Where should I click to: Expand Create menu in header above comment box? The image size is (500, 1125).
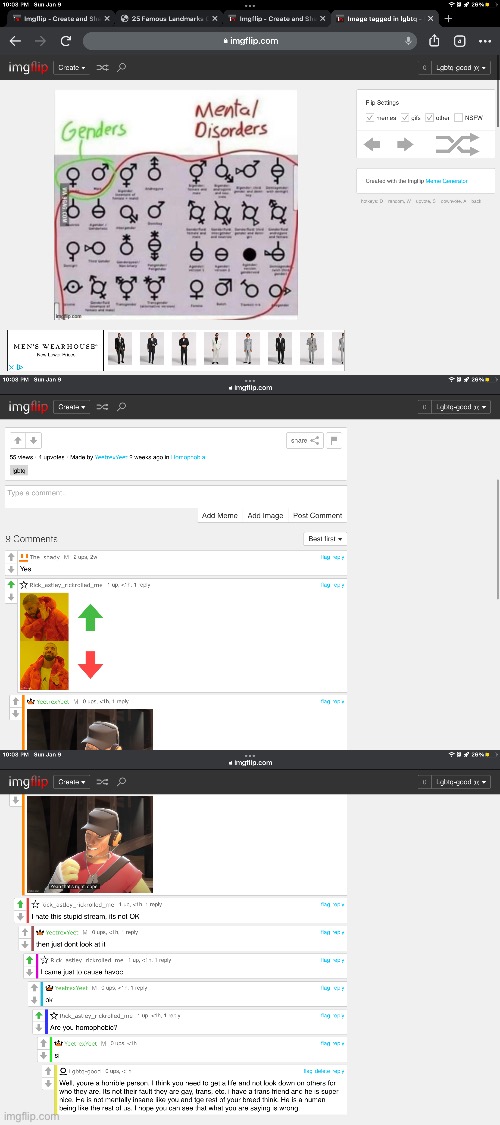pyautogui.click(x=71, y=407)
